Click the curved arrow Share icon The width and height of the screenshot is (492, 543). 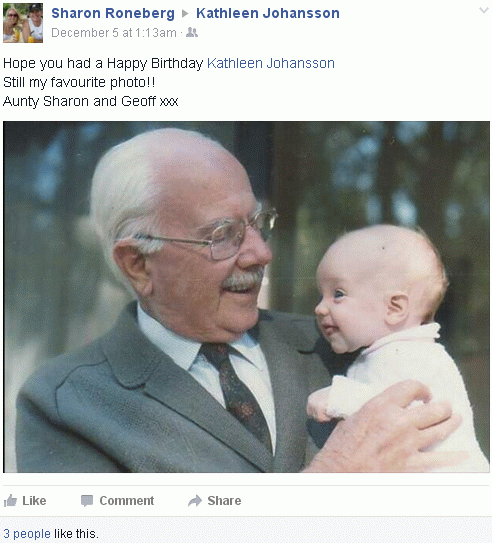195,501
